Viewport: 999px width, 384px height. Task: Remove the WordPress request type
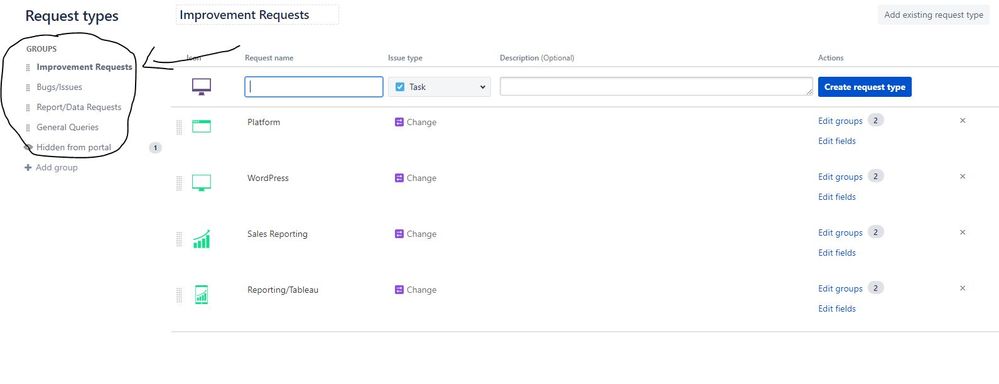963,176
